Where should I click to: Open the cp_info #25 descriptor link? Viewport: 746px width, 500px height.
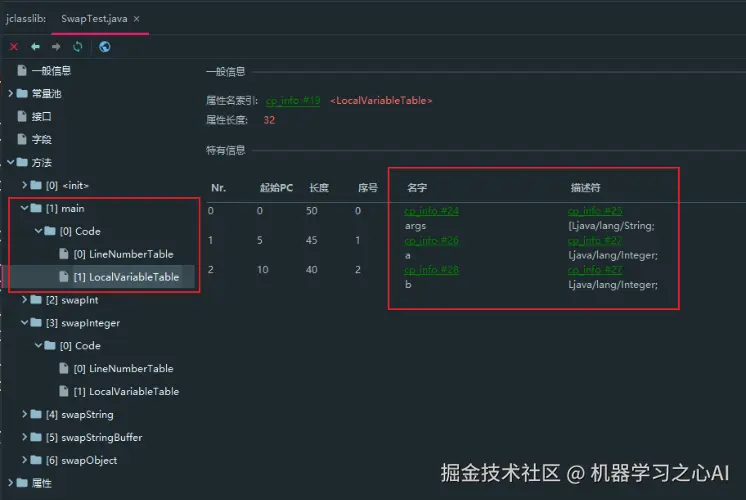coord(595,211)
